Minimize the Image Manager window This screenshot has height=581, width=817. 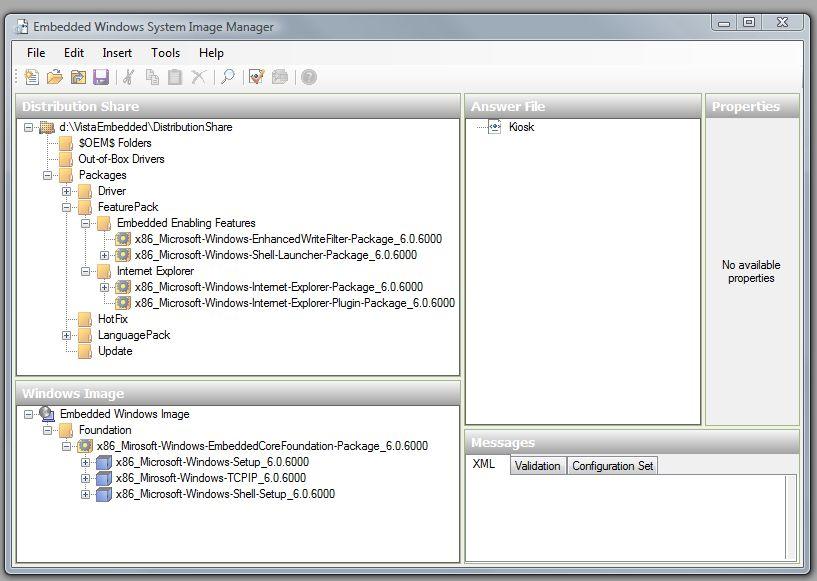(724, 22)
